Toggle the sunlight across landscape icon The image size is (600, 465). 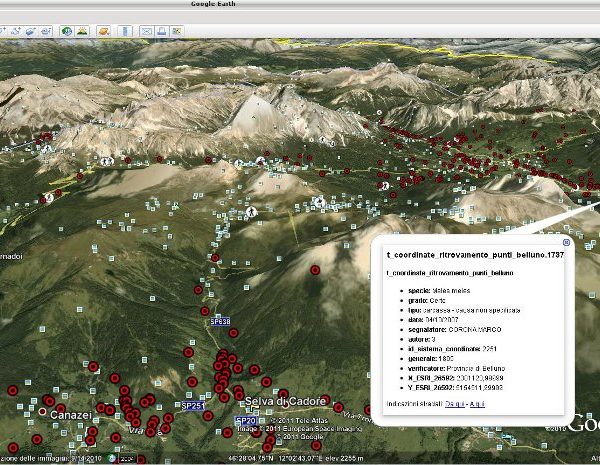[82, 31]
